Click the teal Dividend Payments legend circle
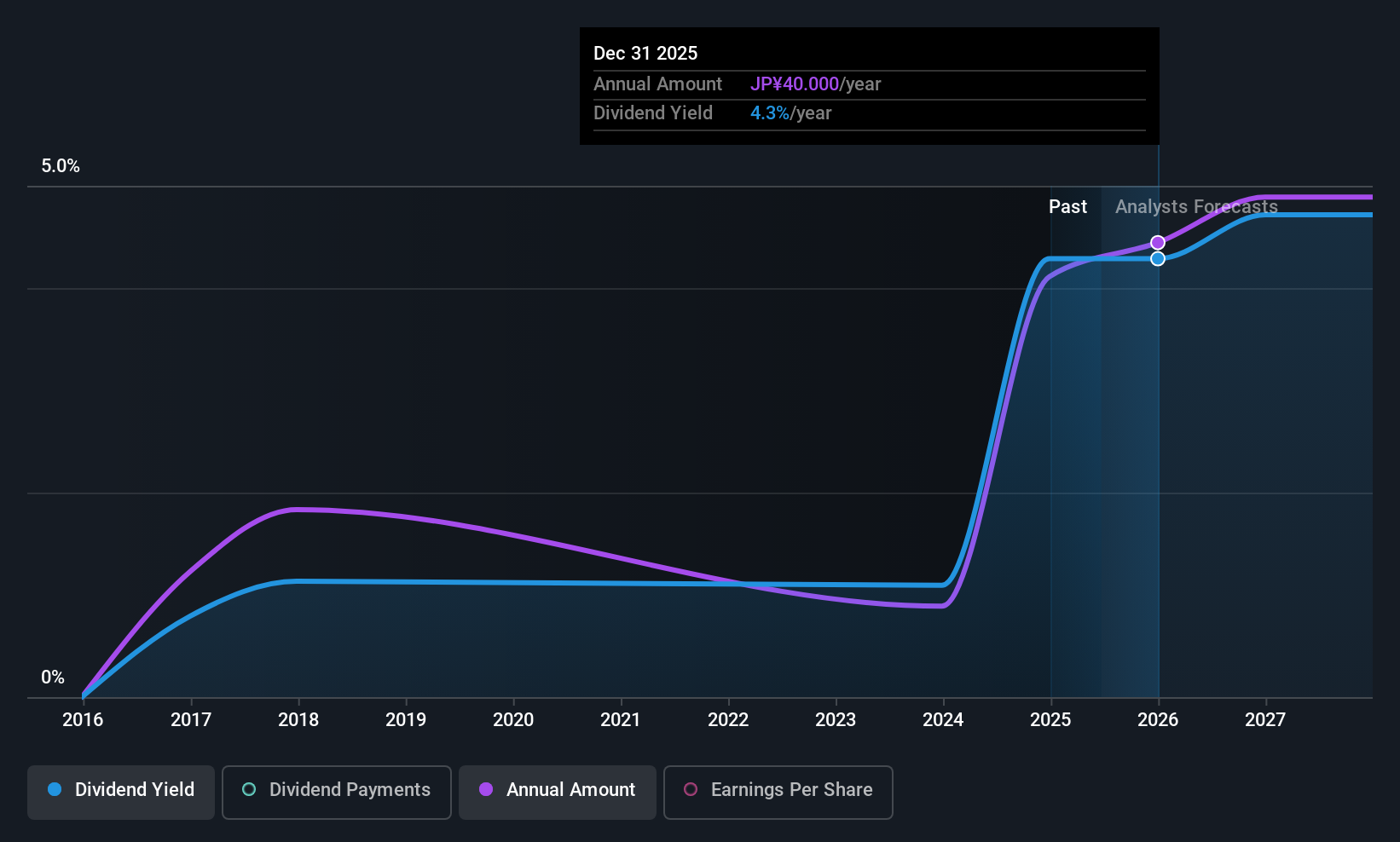This screenshot has height=842, width=1400. (x=249, y=789)
